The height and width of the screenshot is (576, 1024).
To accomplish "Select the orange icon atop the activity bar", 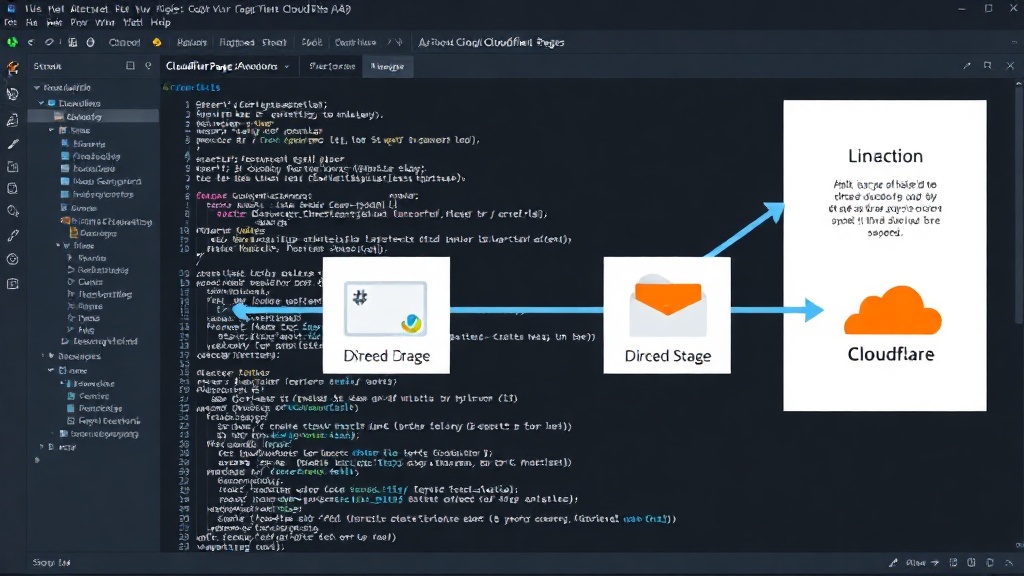I will click(x=12, y=68).
